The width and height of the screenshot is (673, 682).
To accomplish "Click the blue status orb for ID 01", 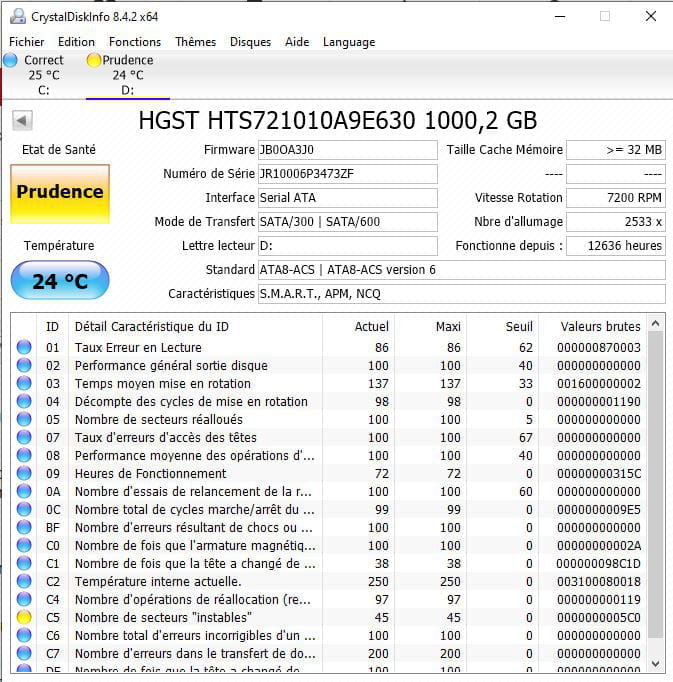I will [x=24, y=347].
